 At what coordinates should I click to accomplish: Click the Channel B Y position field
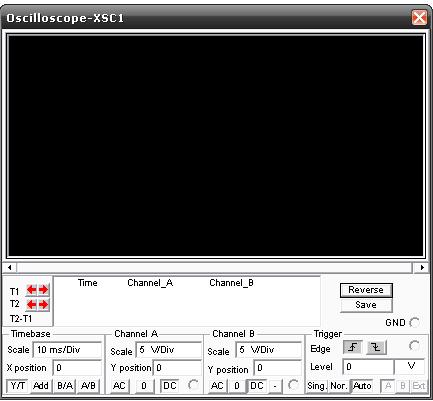(278, 368)
